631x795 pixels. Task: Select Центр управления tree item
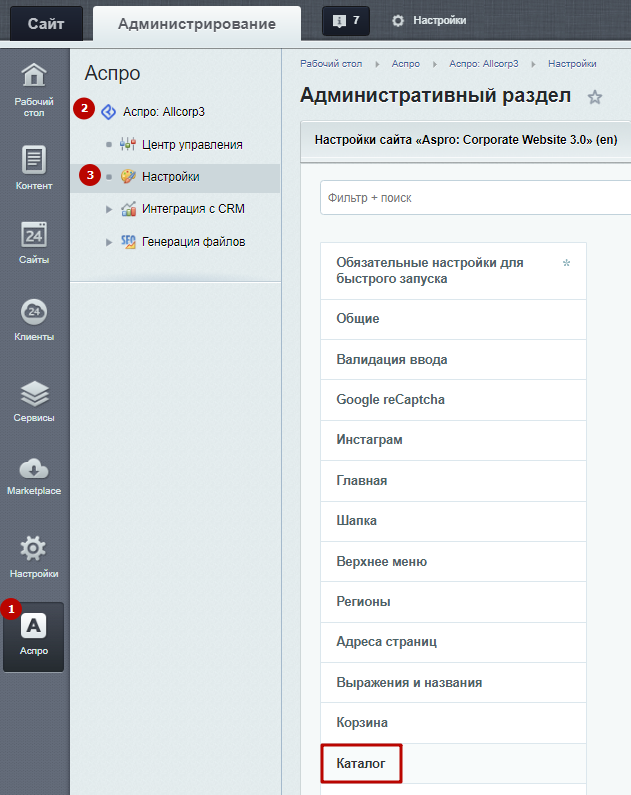pos(192,144)
